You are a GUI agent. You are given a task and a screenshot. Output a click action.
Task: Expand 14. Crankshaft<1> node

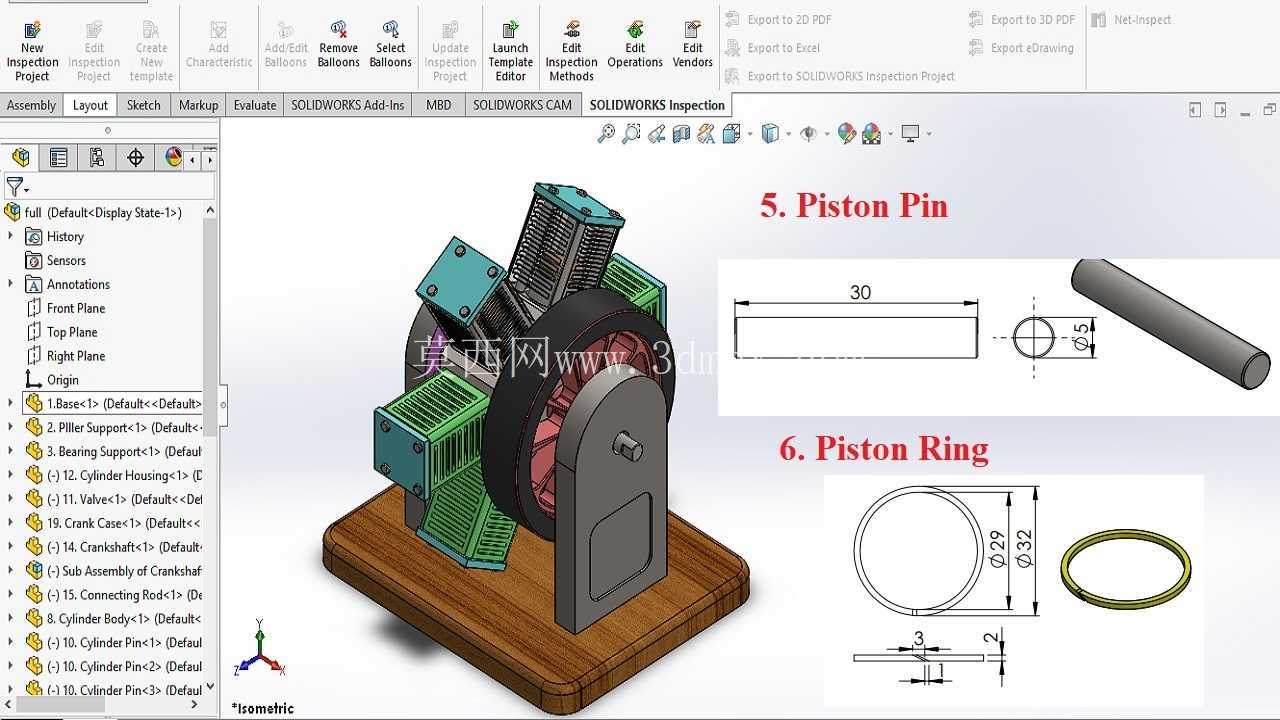(11, 547)
